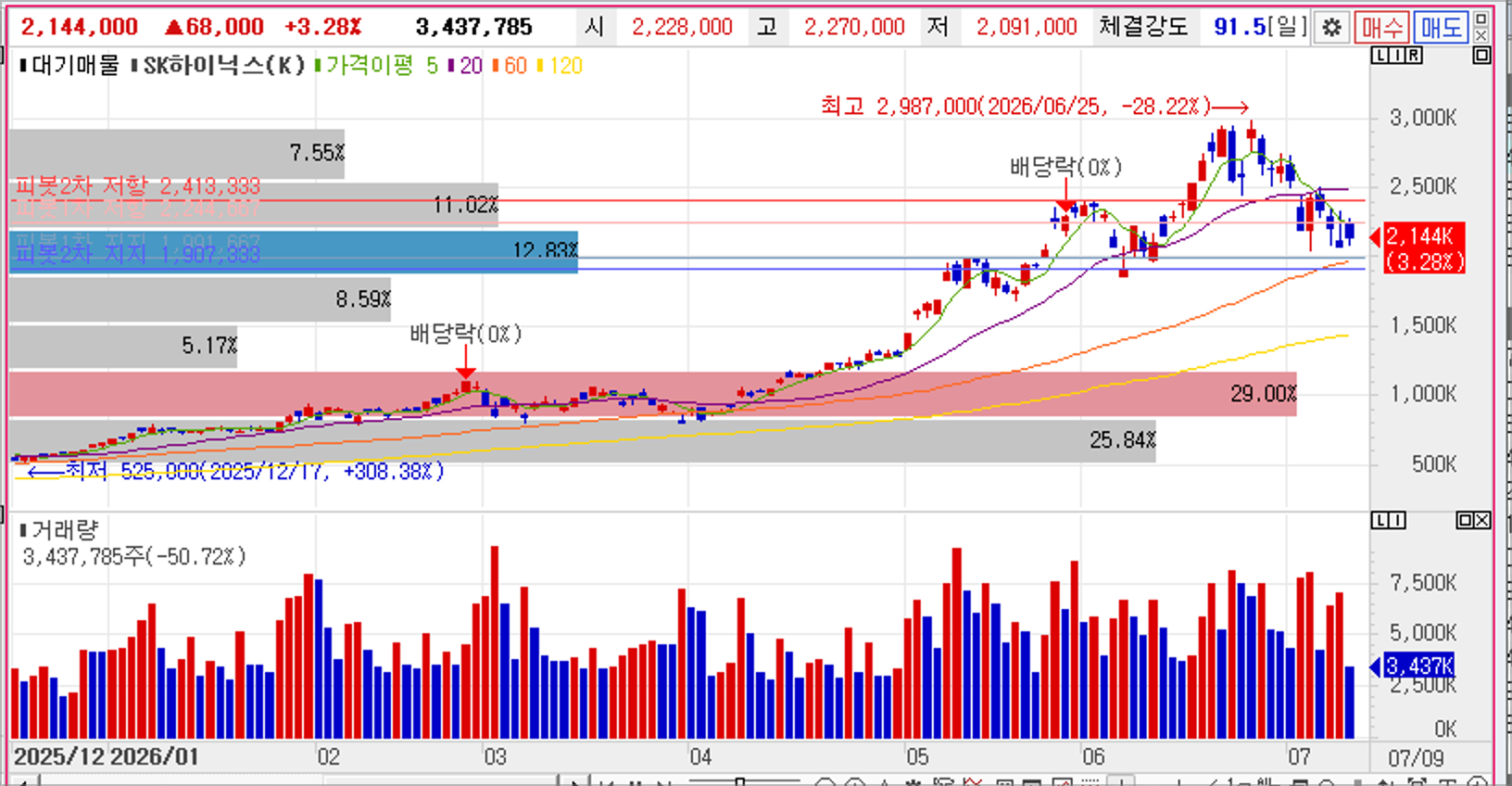This screenshot has height=786, width=1512.
Task: Click the blue 매도 sell button
Action: click(1442, 28)
